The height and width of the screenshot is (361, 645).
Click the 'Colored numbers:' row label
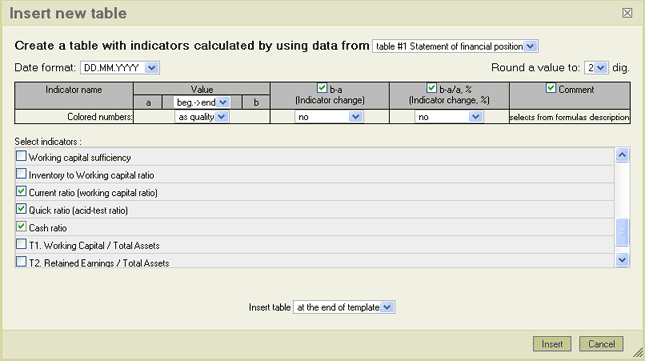click(100, 117)
